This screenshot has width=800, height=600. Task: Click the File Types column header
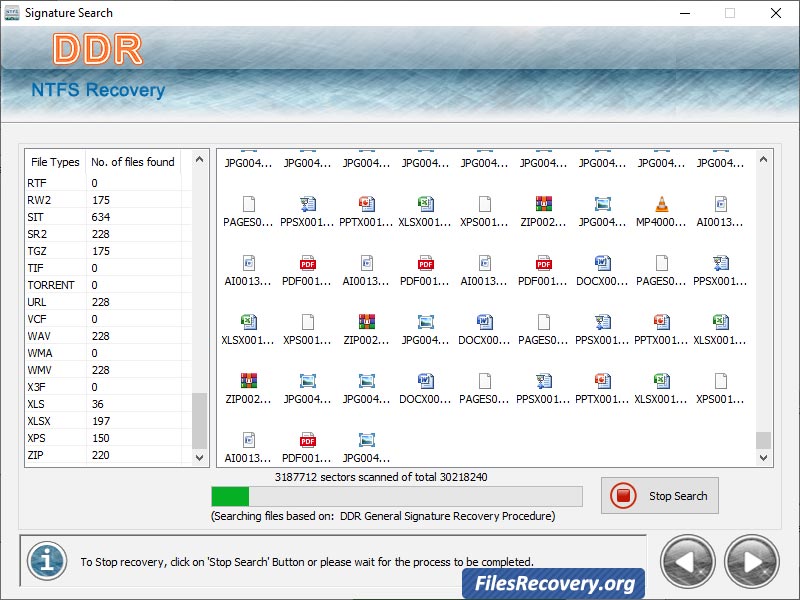[55, 162]
